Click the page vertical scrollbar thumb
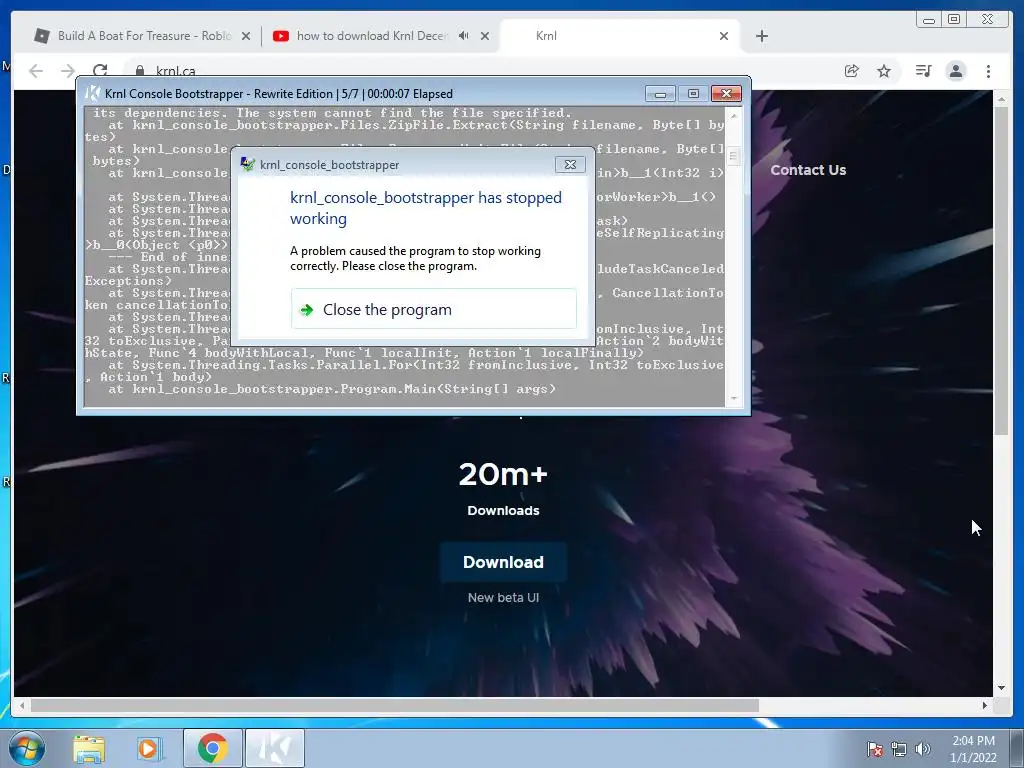This screenshot has width=1024, height=768. point(1001,270)
